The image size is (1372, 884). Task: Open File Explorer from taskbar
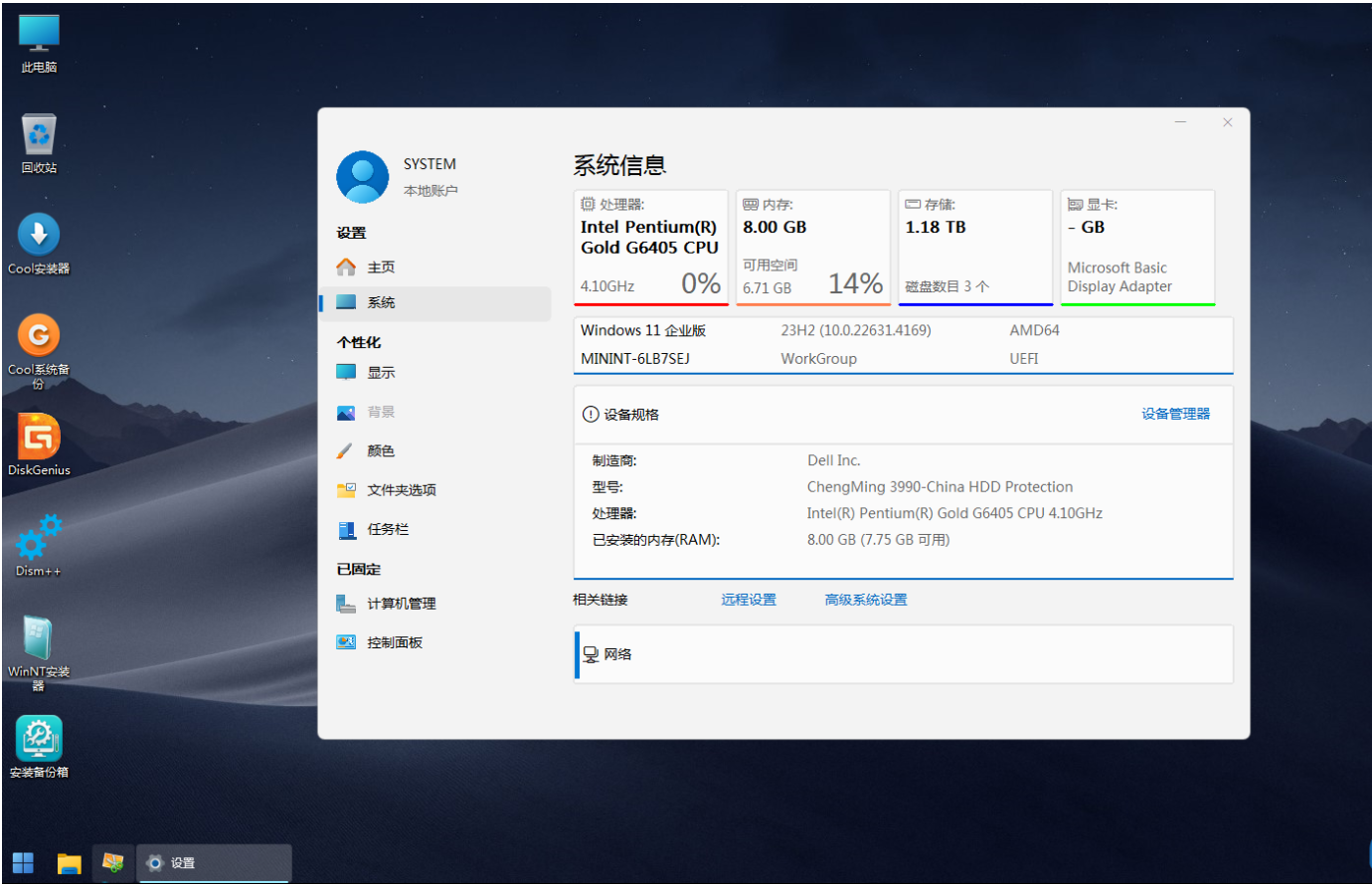click(69, 862)
